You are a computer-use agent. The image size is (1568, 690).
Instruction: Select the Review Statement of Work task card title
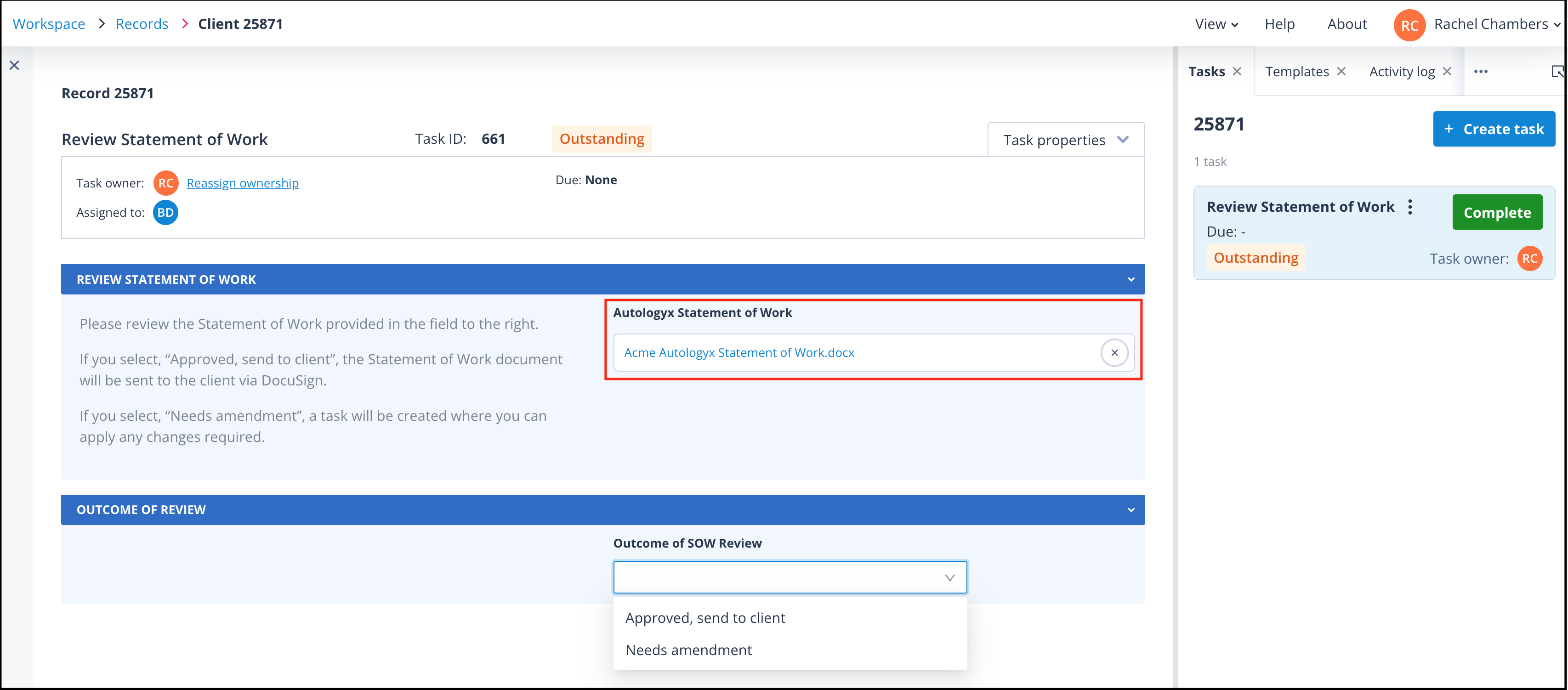[1300, 208]
